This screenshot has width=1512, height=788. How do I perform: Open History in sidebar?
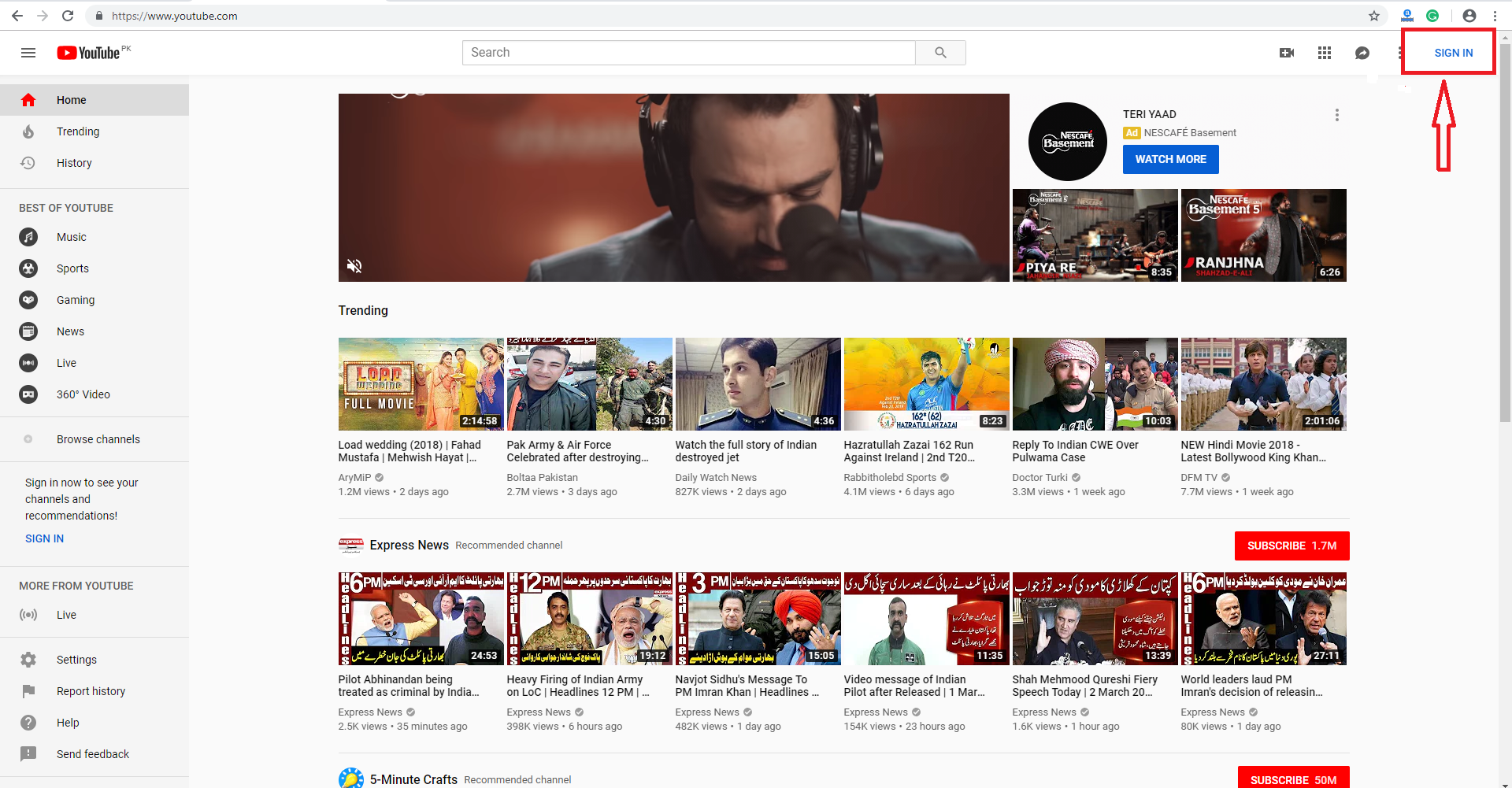point(94,163)
